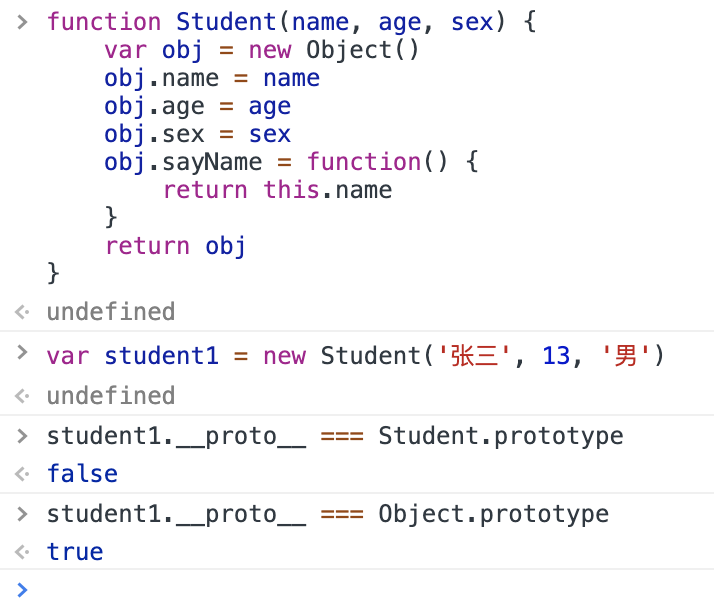Screen dimensions: 714x602
Task: Click the output arrow beside second undefined
Action: point(22,396)
